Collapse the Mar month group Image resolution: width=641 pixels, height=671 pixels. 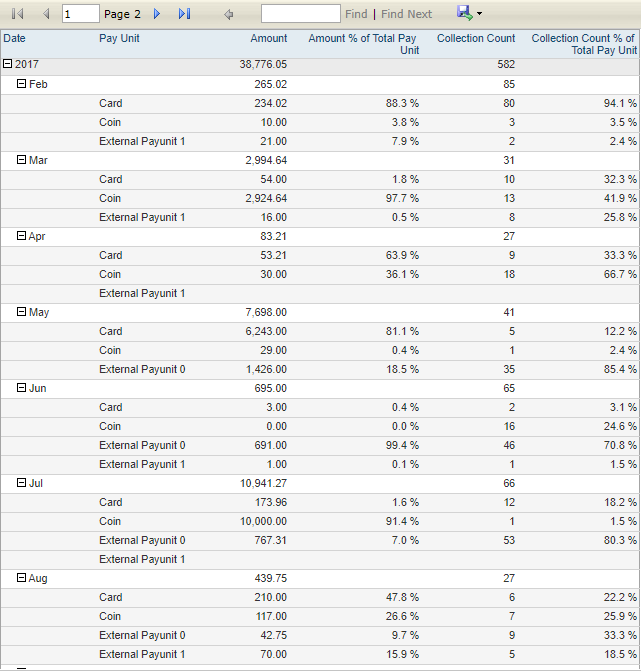[21, 160]
